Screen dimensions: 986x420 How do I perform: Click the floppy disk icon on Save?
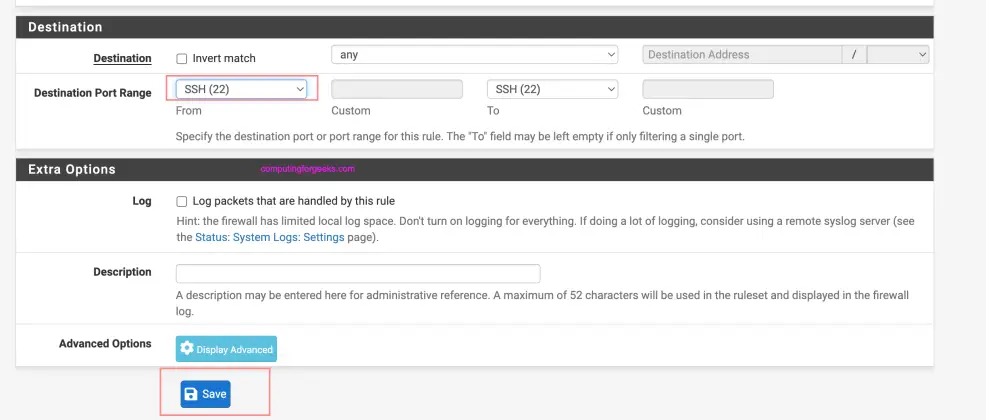coord(190,394)
